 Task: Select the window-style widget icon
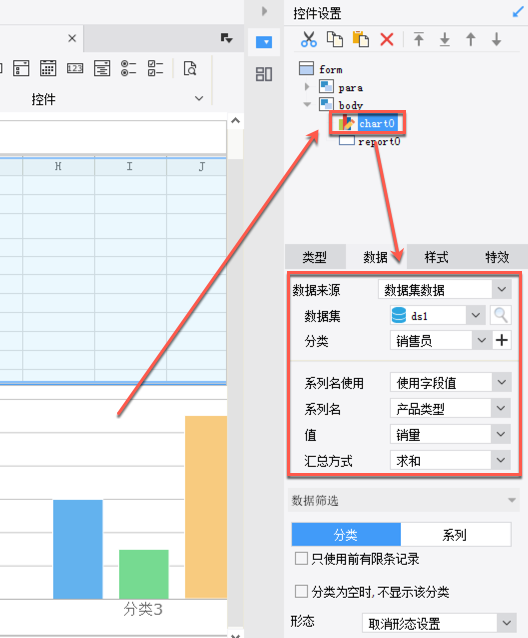[21, 68]
